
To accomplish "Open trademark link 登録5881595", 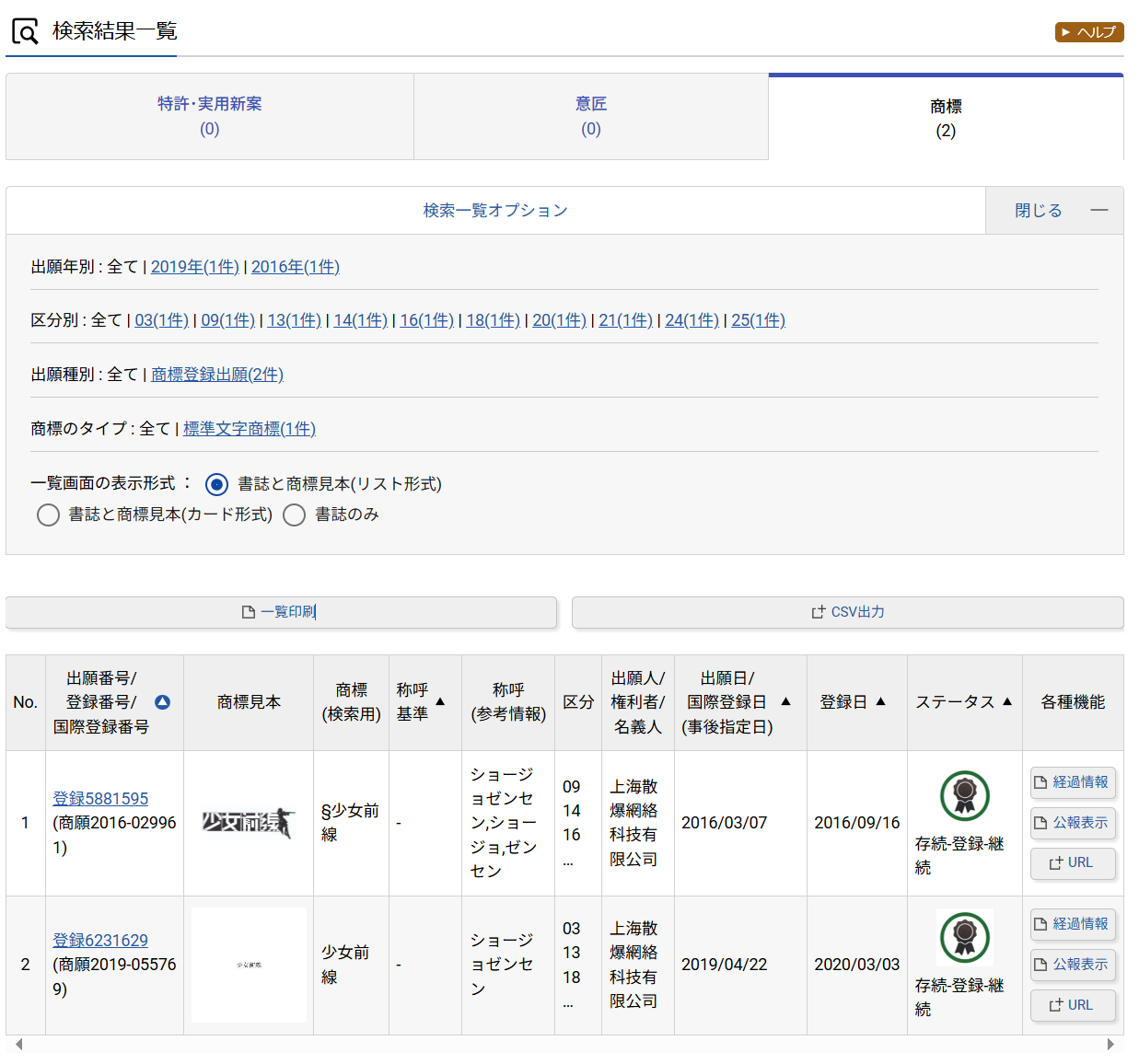I will (100, 799).
